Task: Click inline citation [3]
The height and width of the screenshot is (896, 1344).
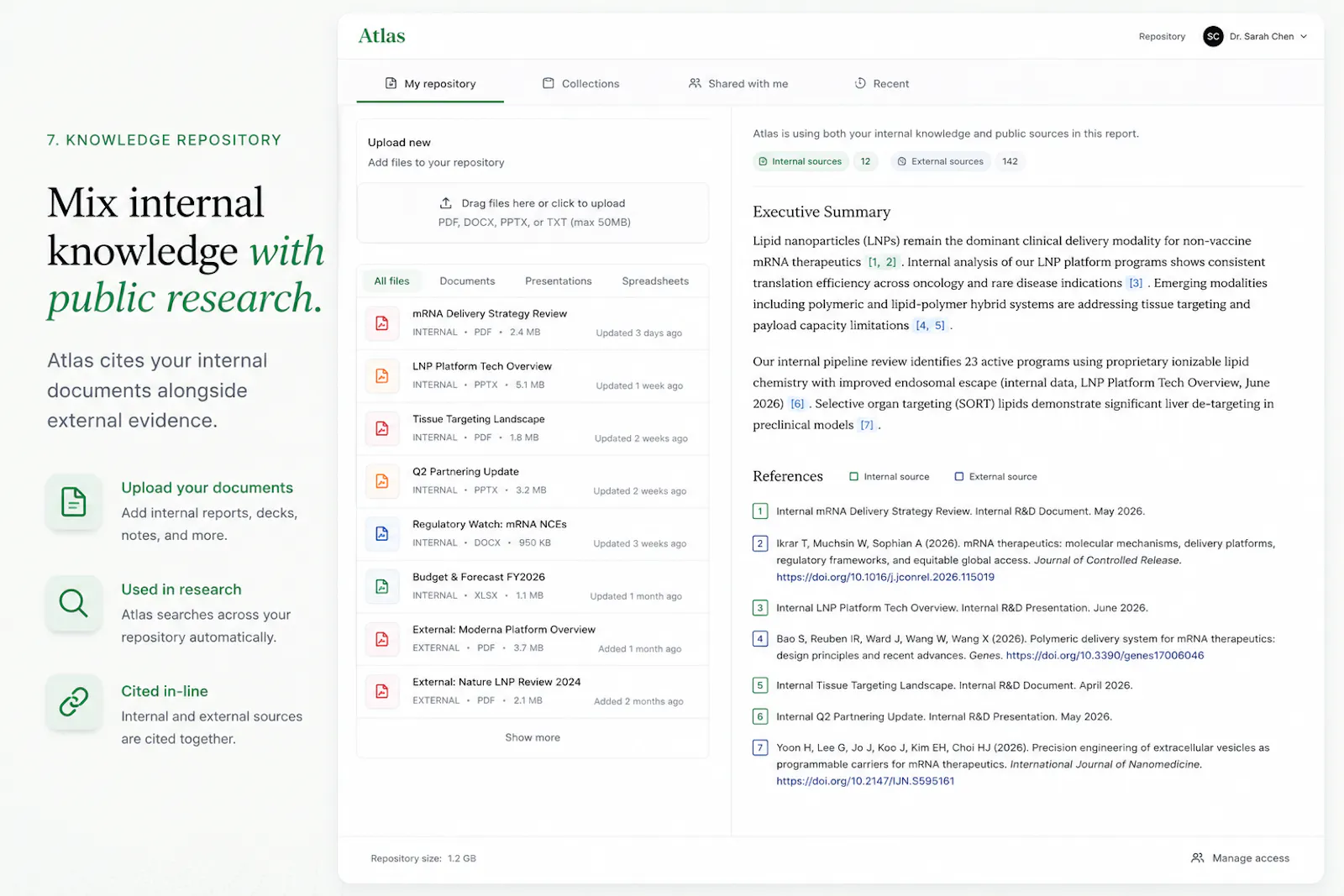Action: (1136, 283)
